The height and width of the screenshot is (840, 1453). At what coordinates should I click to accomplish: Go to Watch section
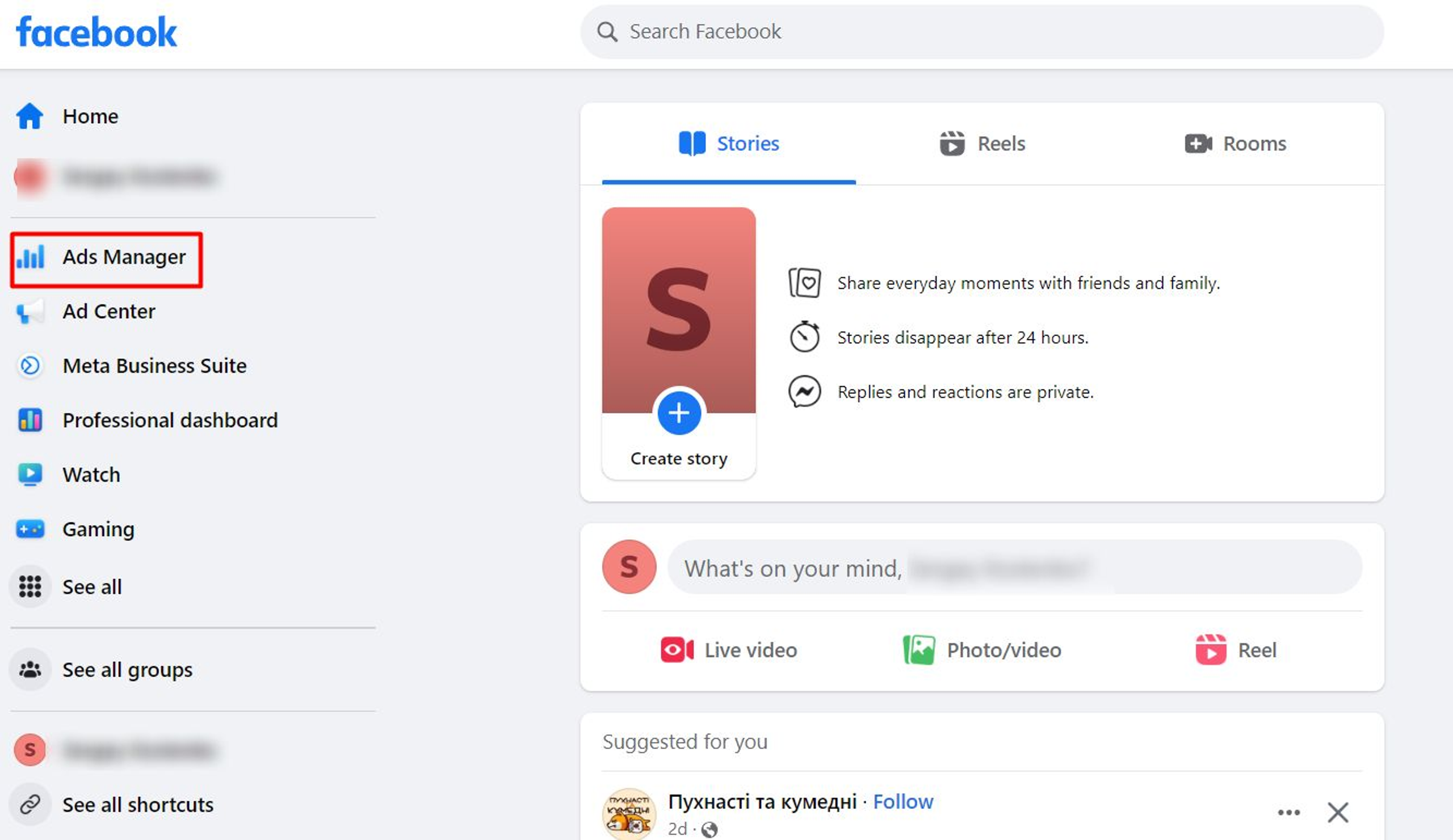tap(91, 475)
